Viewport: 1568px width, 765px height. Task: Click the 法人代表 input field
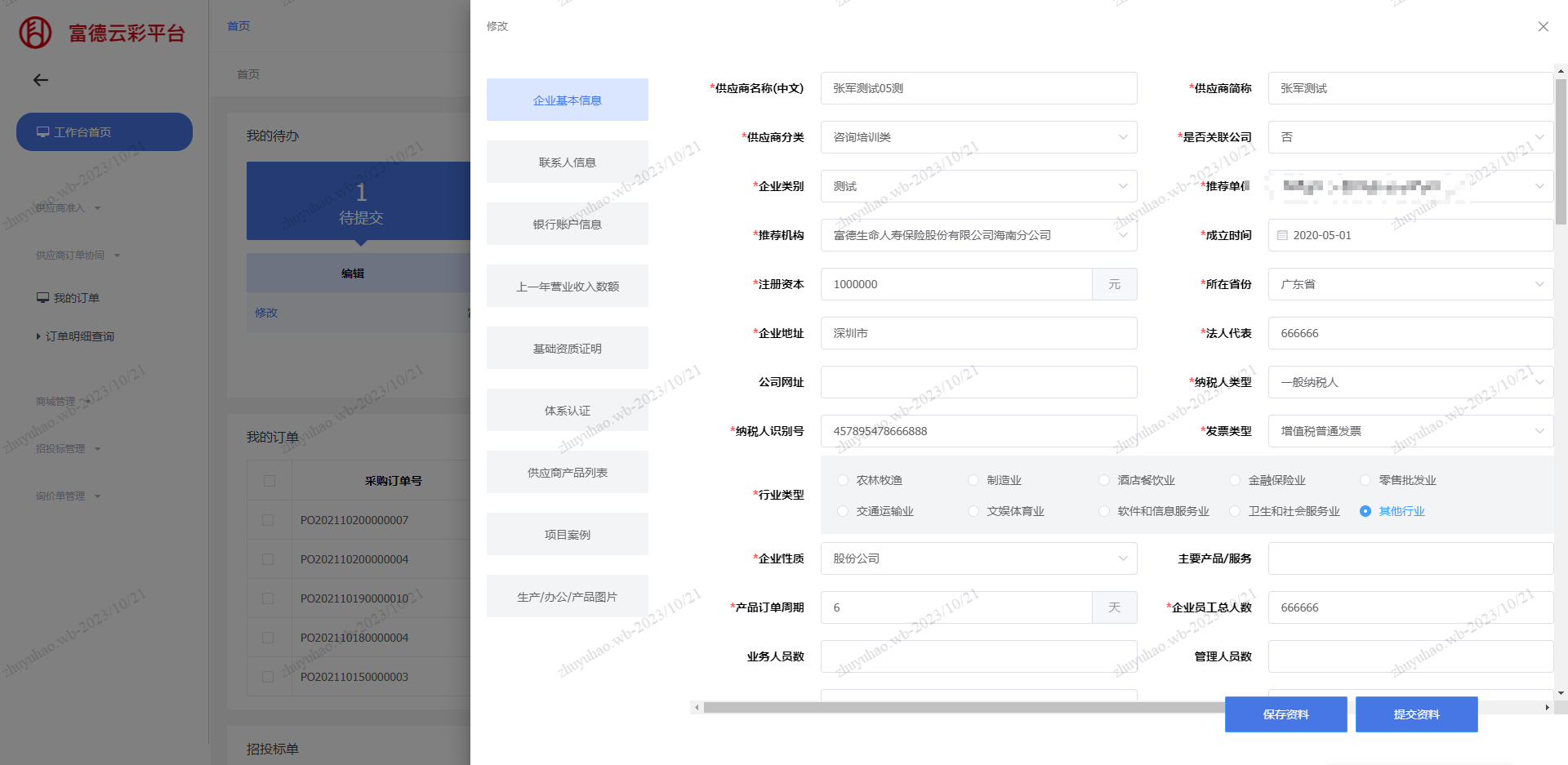pyautogui.click(x=1410, y=333)
